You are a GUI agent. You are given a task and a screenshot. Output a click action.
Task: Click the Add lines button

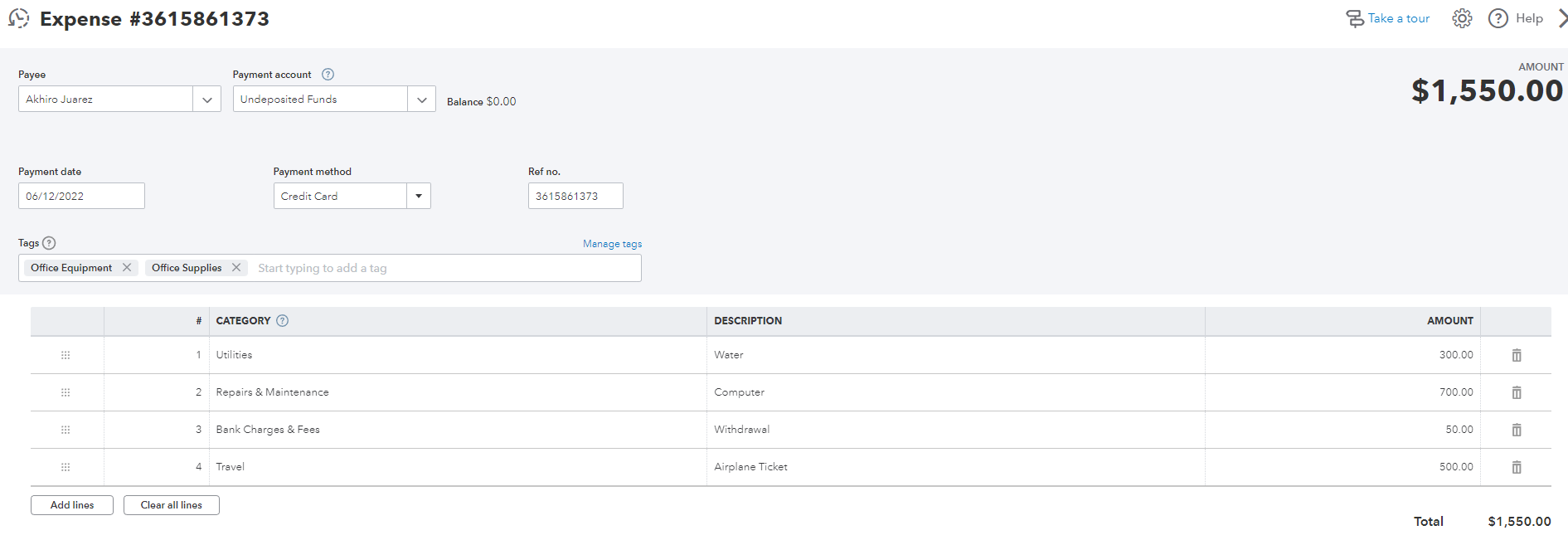point(72,505)
